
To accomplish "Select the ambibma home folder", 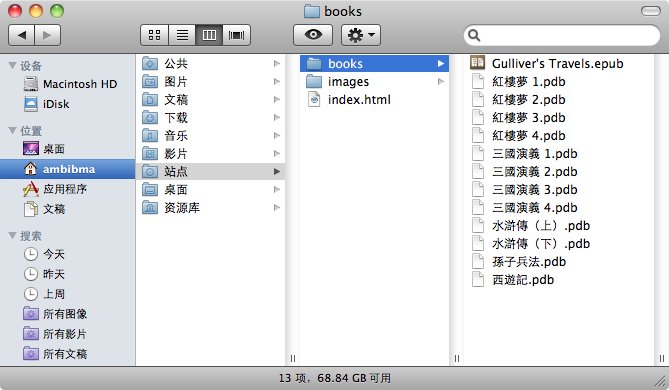I will pos(67,169).
